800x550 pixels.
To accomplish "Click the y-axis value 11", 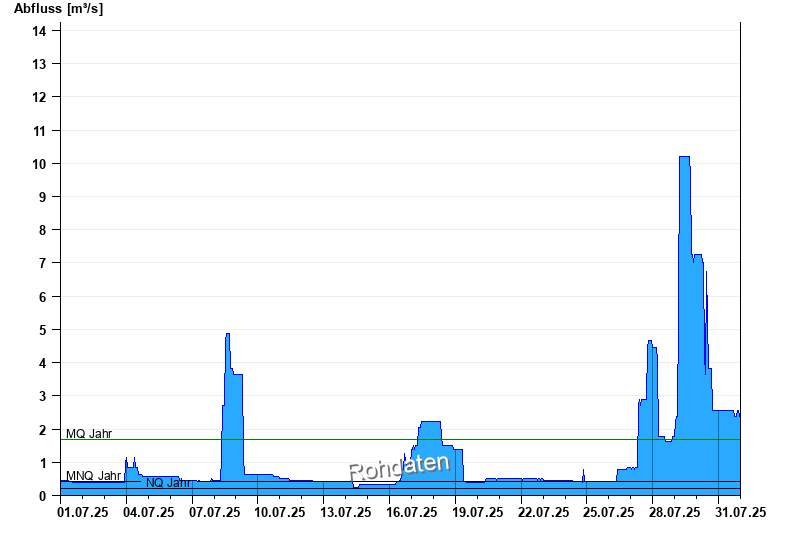I will pyautogui.click(x=39, y=131).
